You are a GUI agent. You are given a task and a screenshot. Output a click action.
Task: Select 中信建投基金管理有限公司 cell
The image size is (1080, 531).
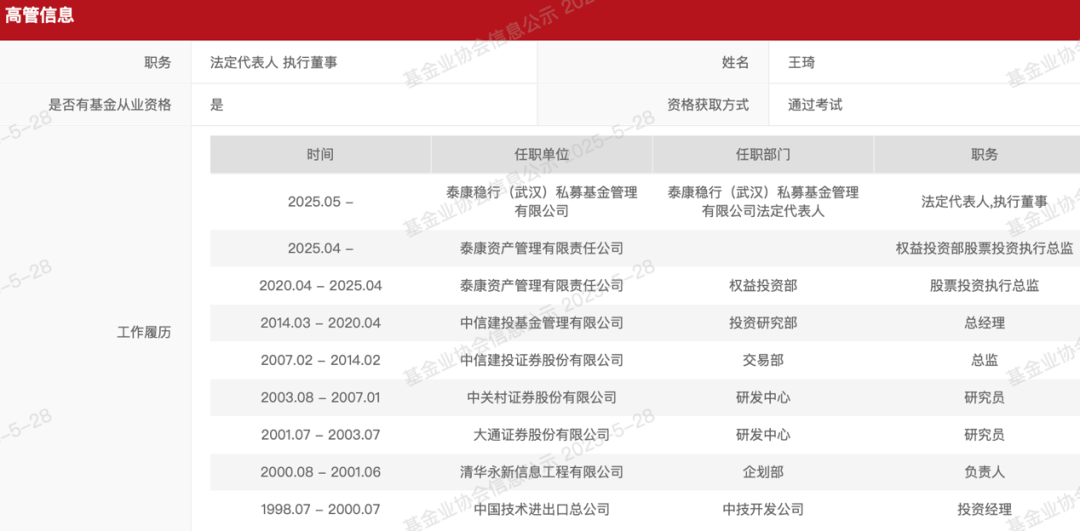point(541,323)
